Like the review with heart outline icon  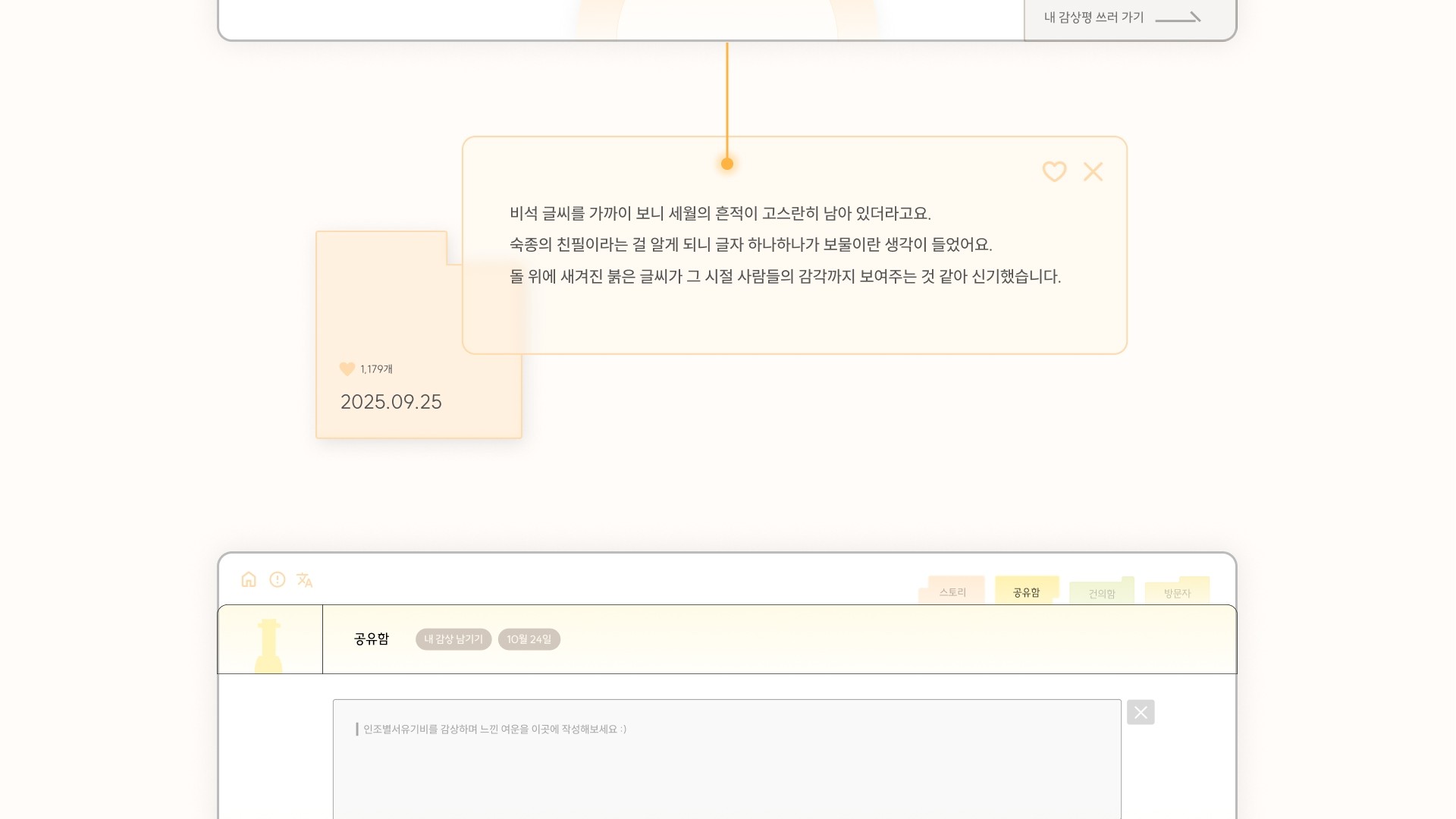point(1054,172)
